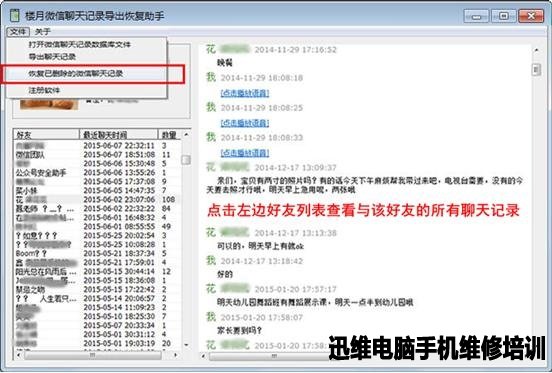552x373 pixels.
Task: Choose 恢复已删除的微信聊天记录 menu item
Action: 76,74
